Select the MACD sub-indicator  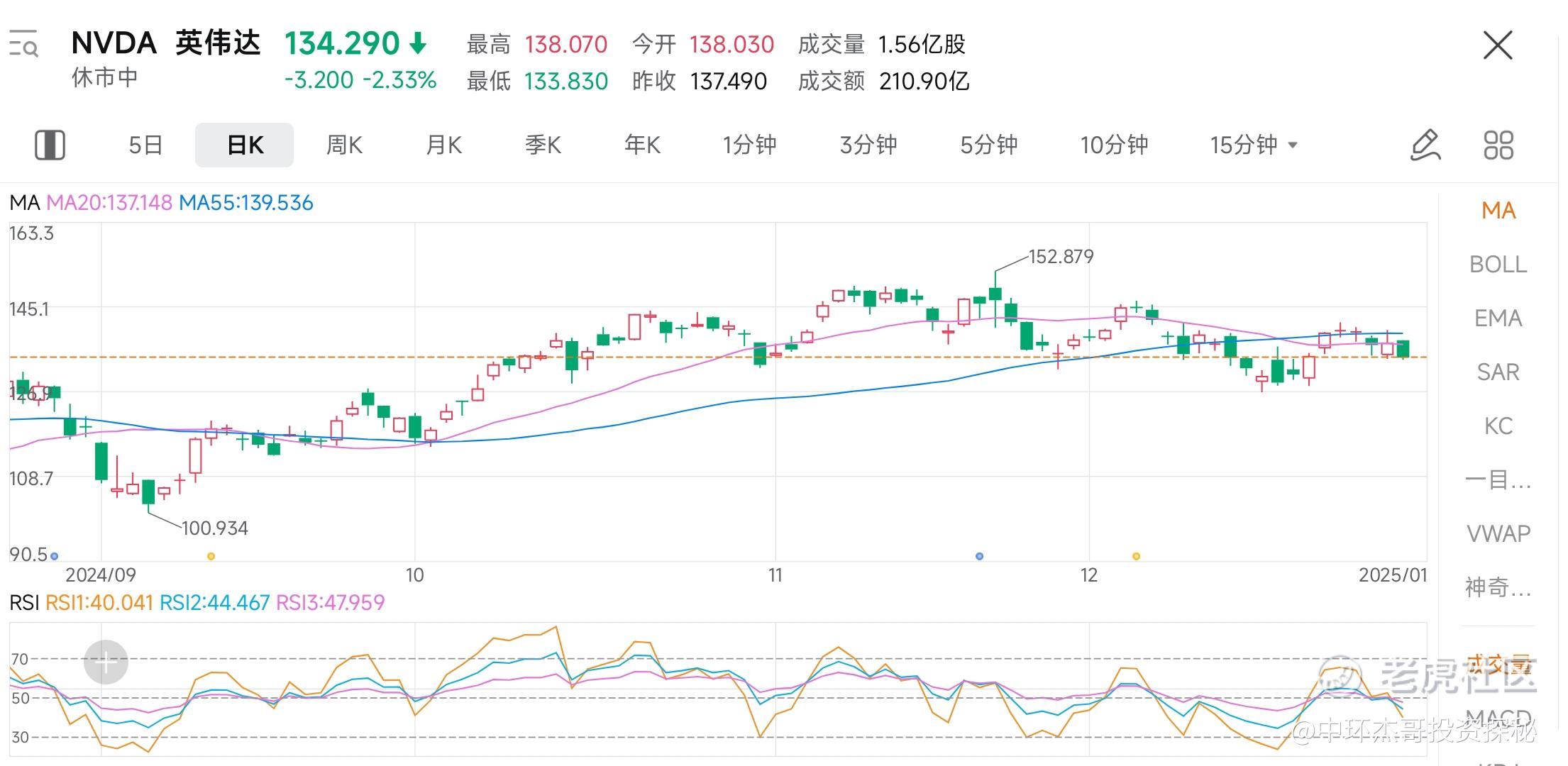[x=1498, y=718]
